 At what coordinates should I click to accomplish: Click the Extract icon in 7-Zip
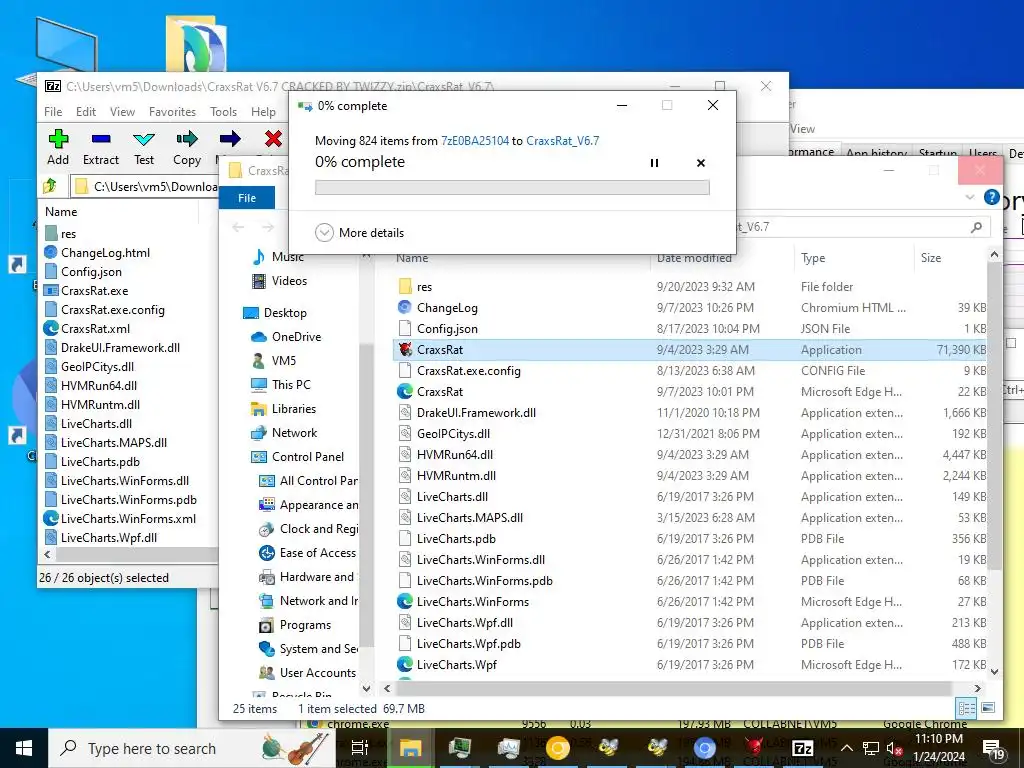[x=101, y=139]
